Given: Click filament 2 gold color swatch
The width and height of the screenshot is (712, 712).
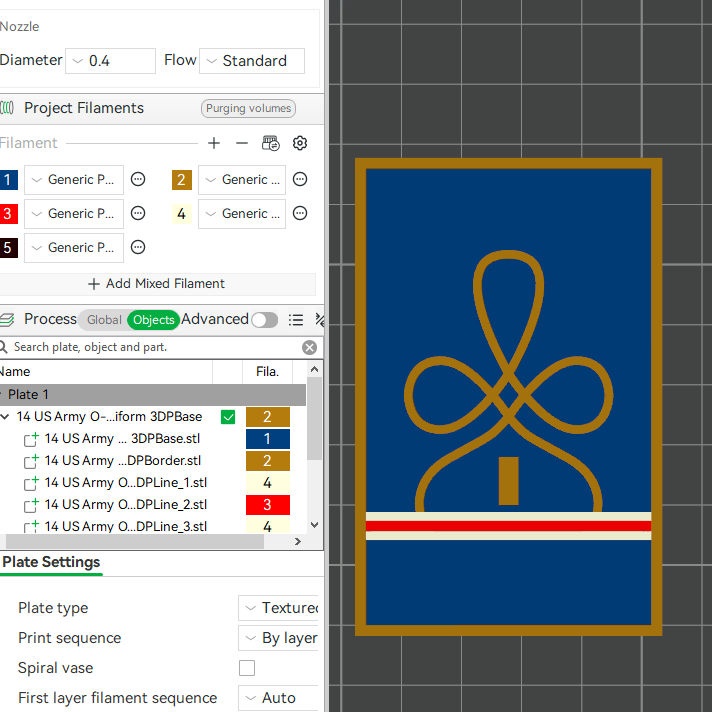Looking at the screenshot, I should (x=182, y=180).
